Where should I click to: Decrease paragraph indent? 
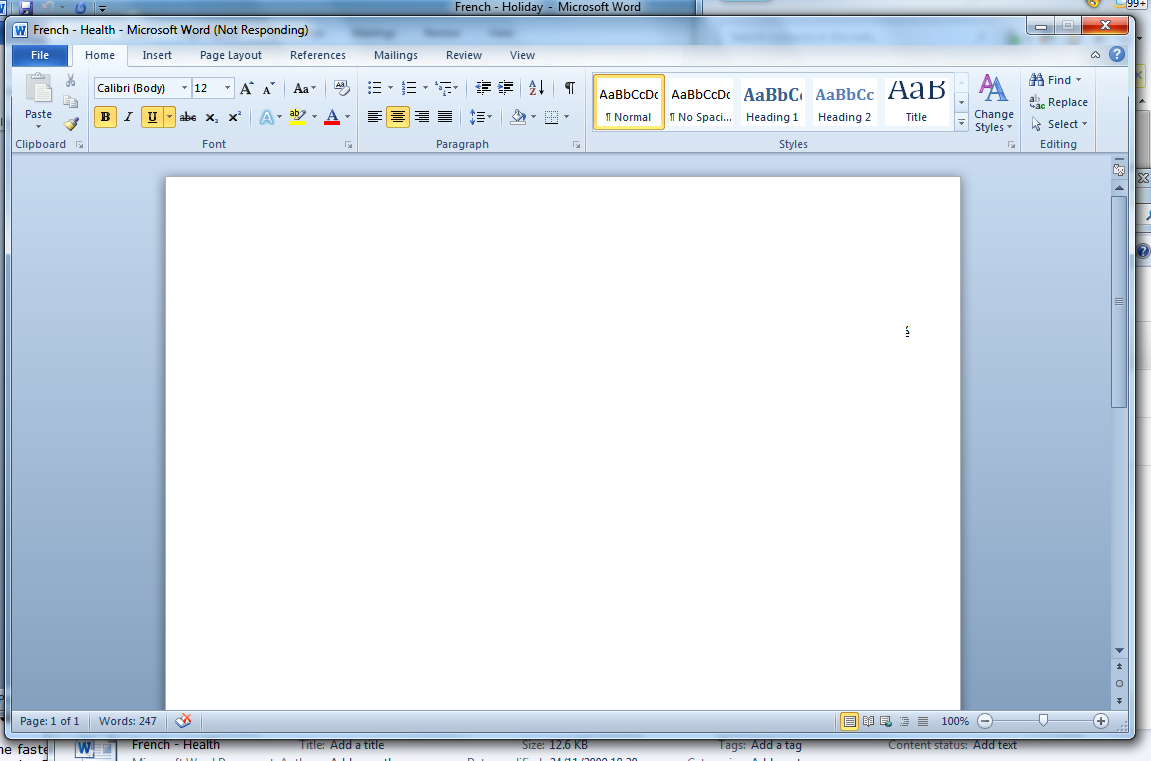coord(483,88)
